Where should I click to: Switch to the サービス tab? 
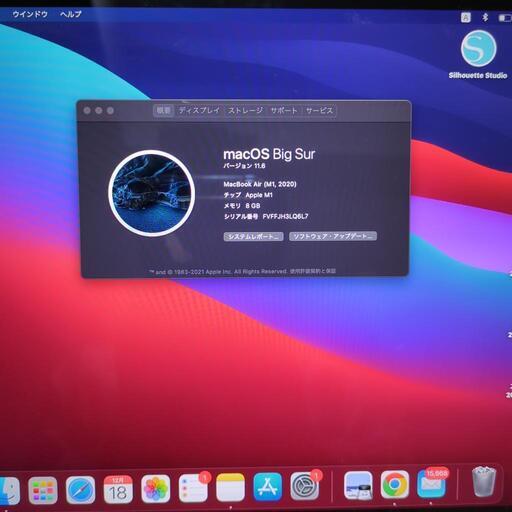coord(319,110)
